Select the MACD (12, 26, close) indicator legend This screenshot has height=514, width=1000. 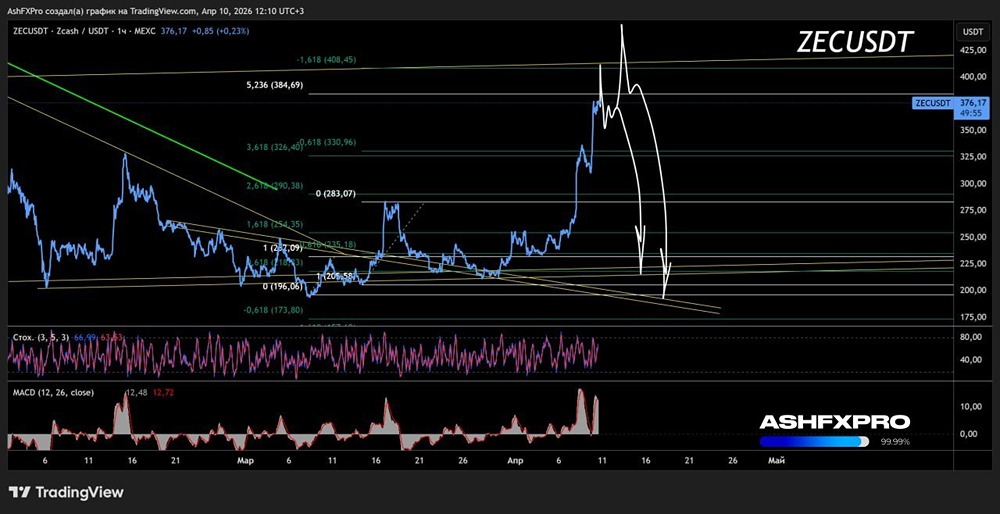(x=54, y=392)
